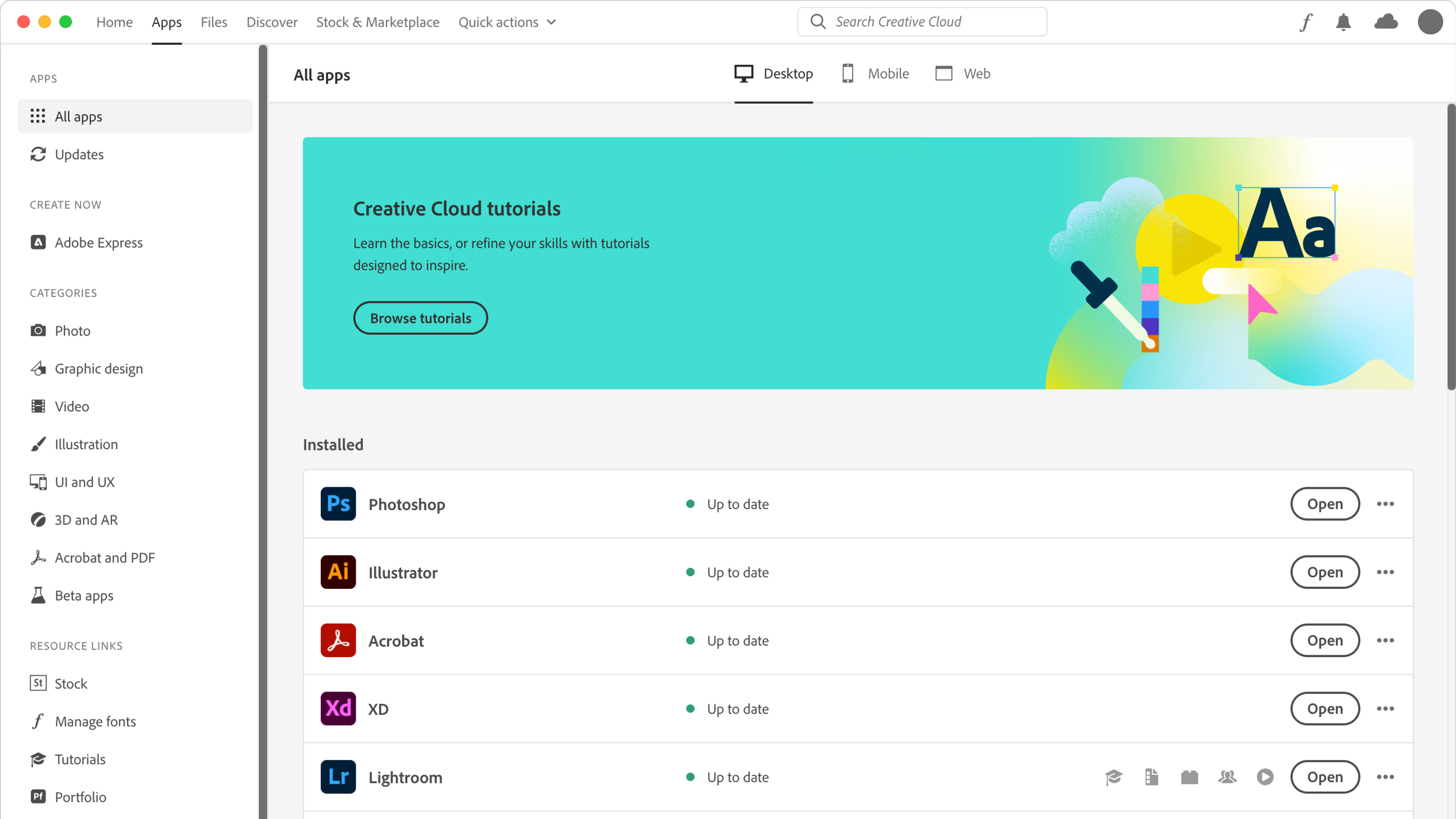Open the Photoshop app icon
Viewport: 1456px width, 819px height.
pos(338,504)
